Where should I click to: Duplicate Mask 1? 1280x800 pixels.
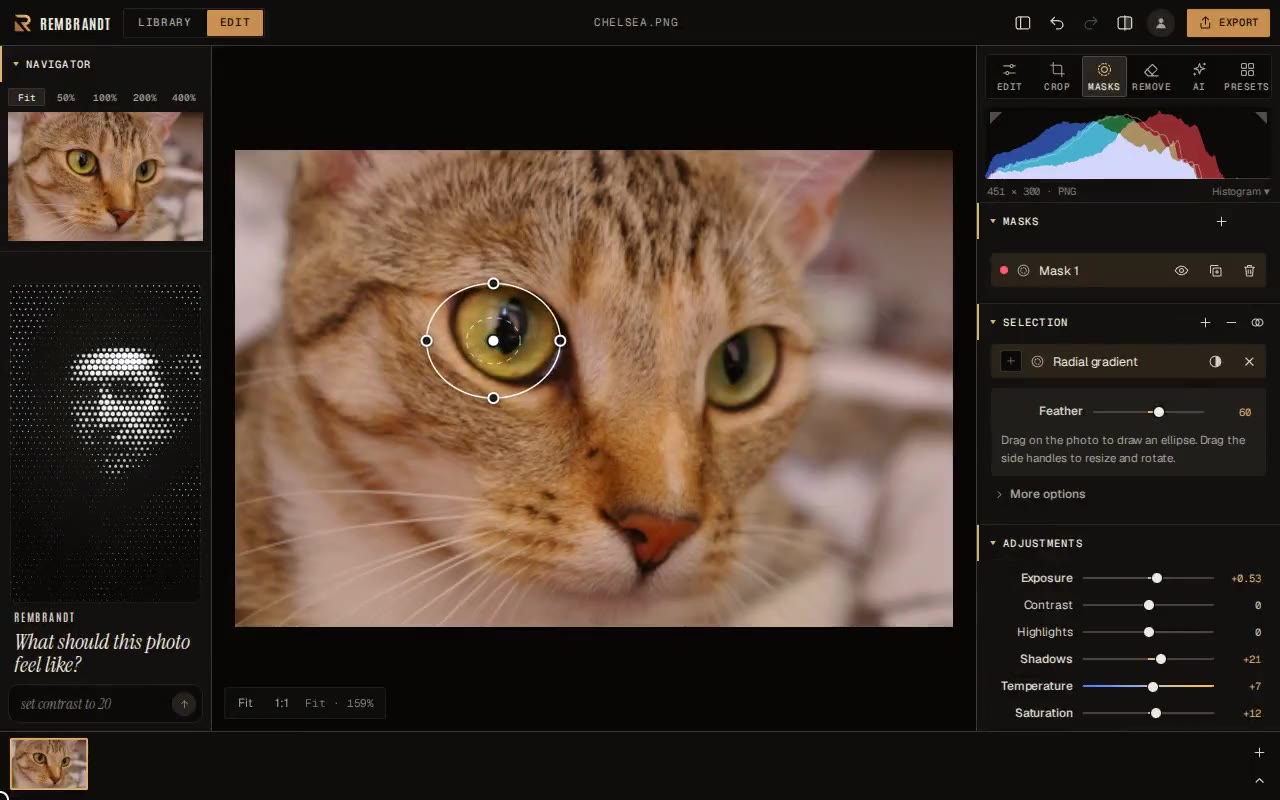click(x=1216, y=271)
